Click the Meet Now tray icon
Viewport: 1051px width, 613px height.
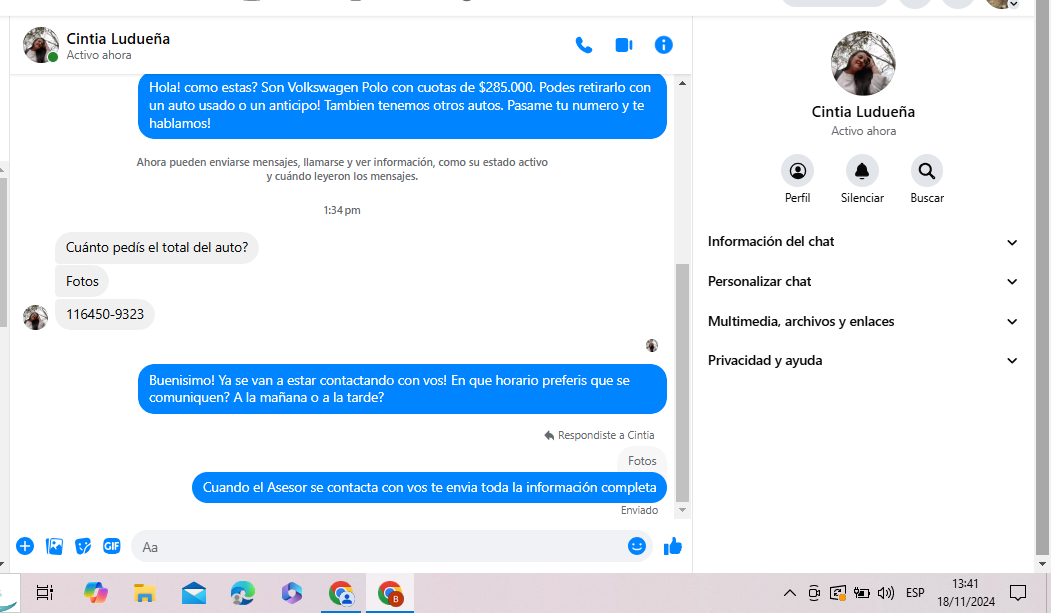point(814,592)
